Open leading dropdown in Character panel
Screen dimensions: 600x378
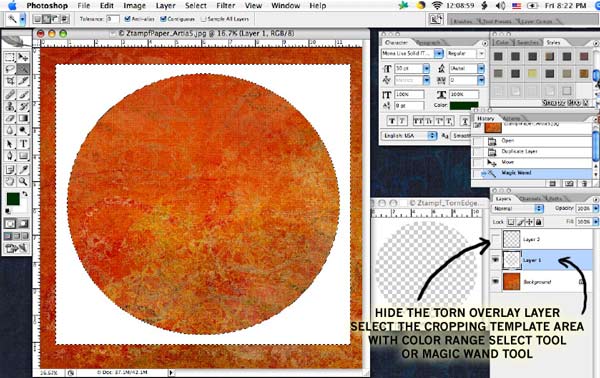[481, 68]
